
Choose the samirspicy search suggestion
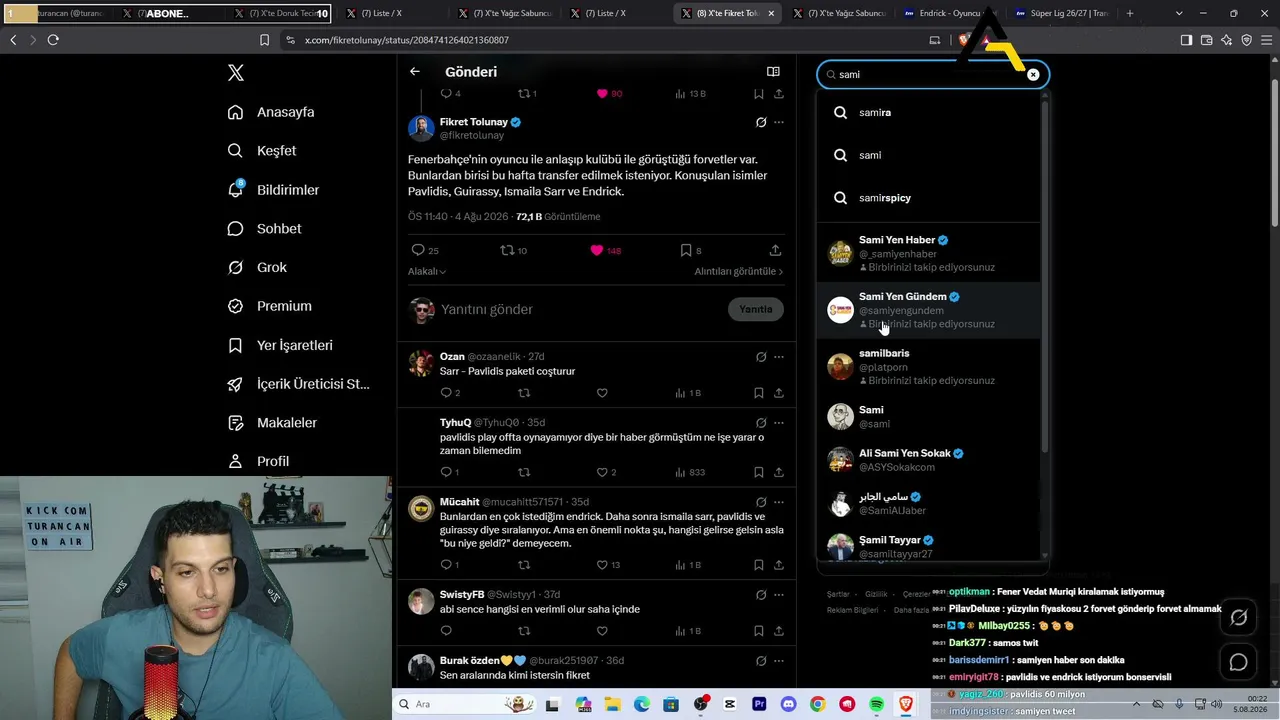click(x=928, y=198)
